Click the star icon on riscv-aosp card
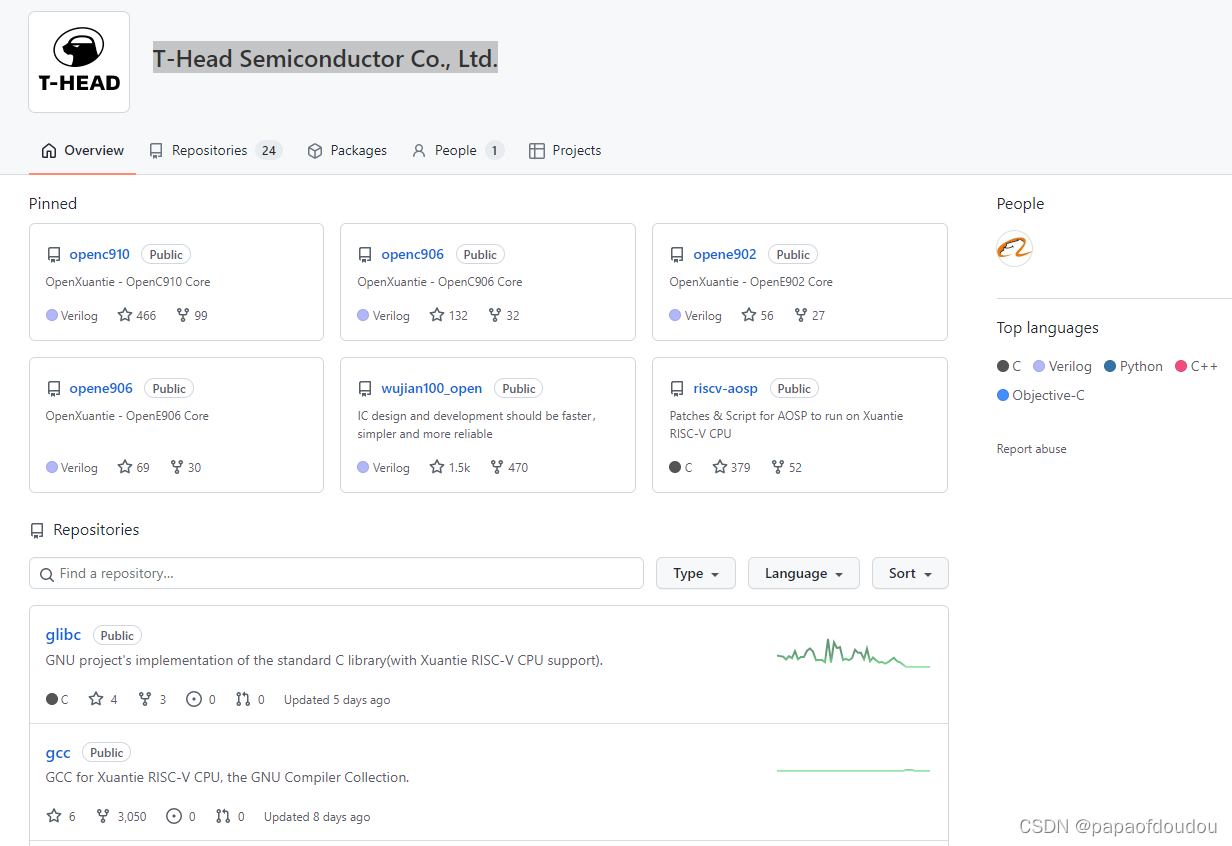Viewport: 1232px width, 846px height. (720, 467)
